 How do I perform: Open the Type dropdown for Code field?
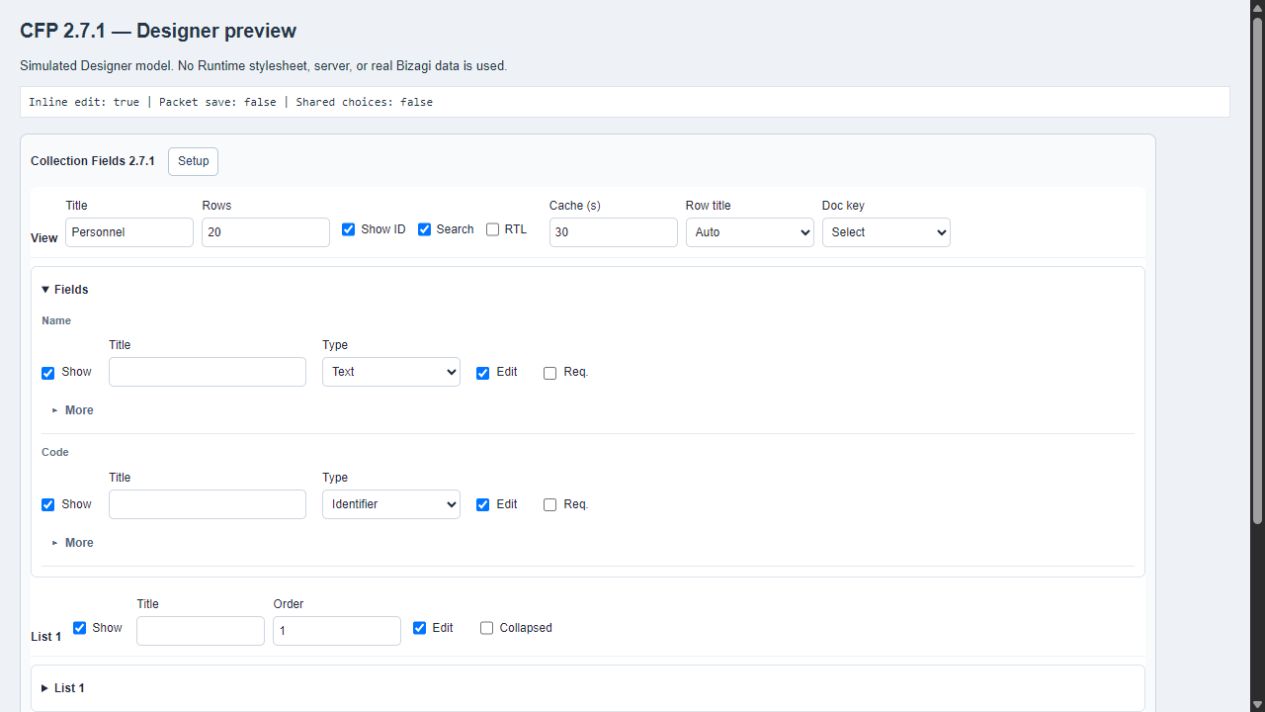391,505
